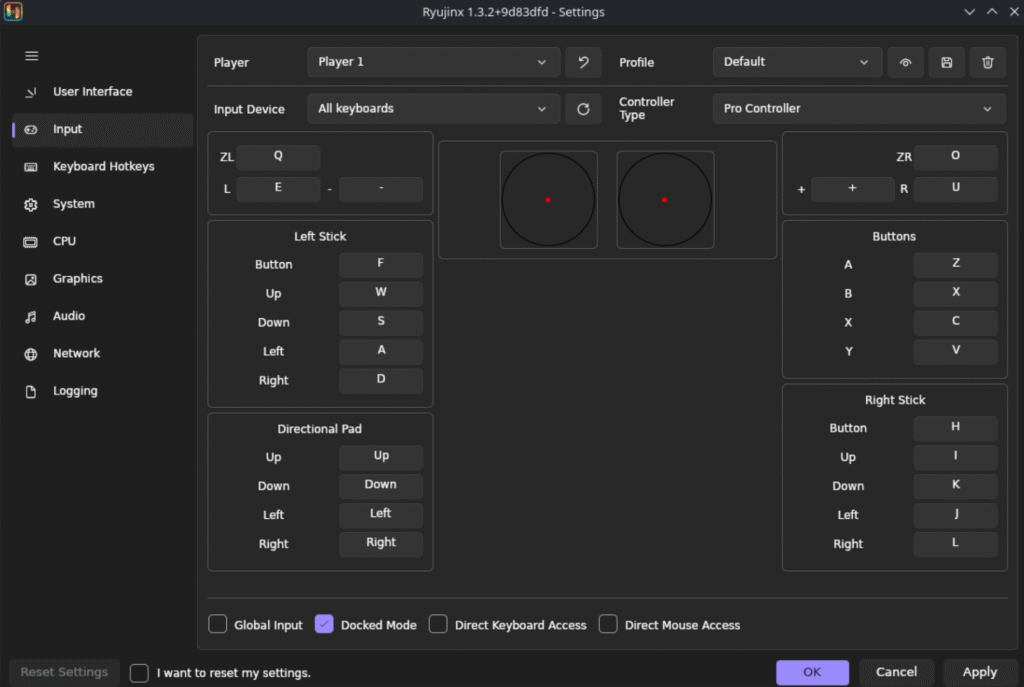The width and height of the screenshot is (1024, 687).
Task: Rebind Directional Pad Down mapping
Action: (x=381, y=486)
